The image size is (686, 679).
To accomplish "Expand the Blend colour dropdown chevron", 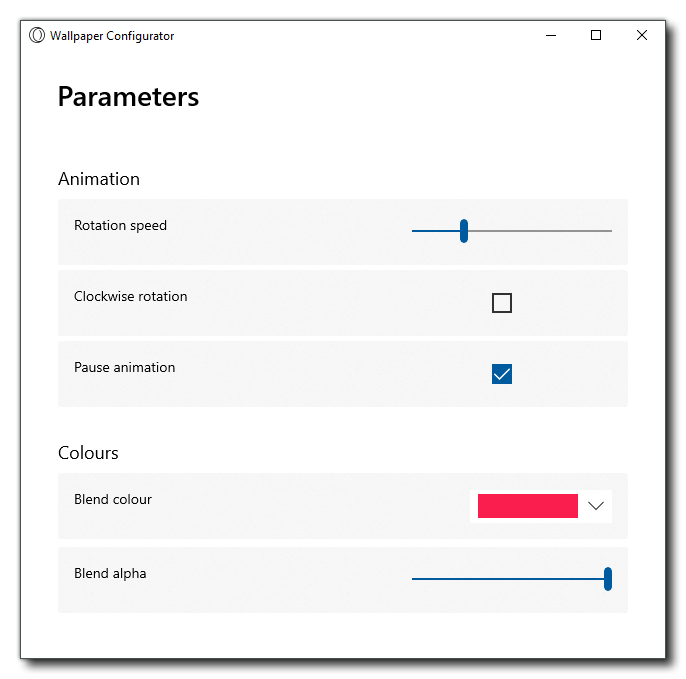I will tap(597, 506).
